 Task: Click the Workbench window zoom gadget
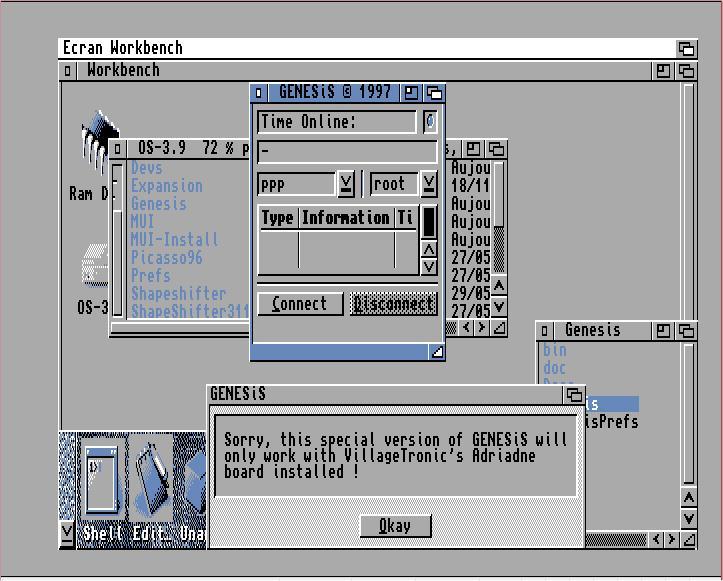pyautogui.click(x=663, y=71)
